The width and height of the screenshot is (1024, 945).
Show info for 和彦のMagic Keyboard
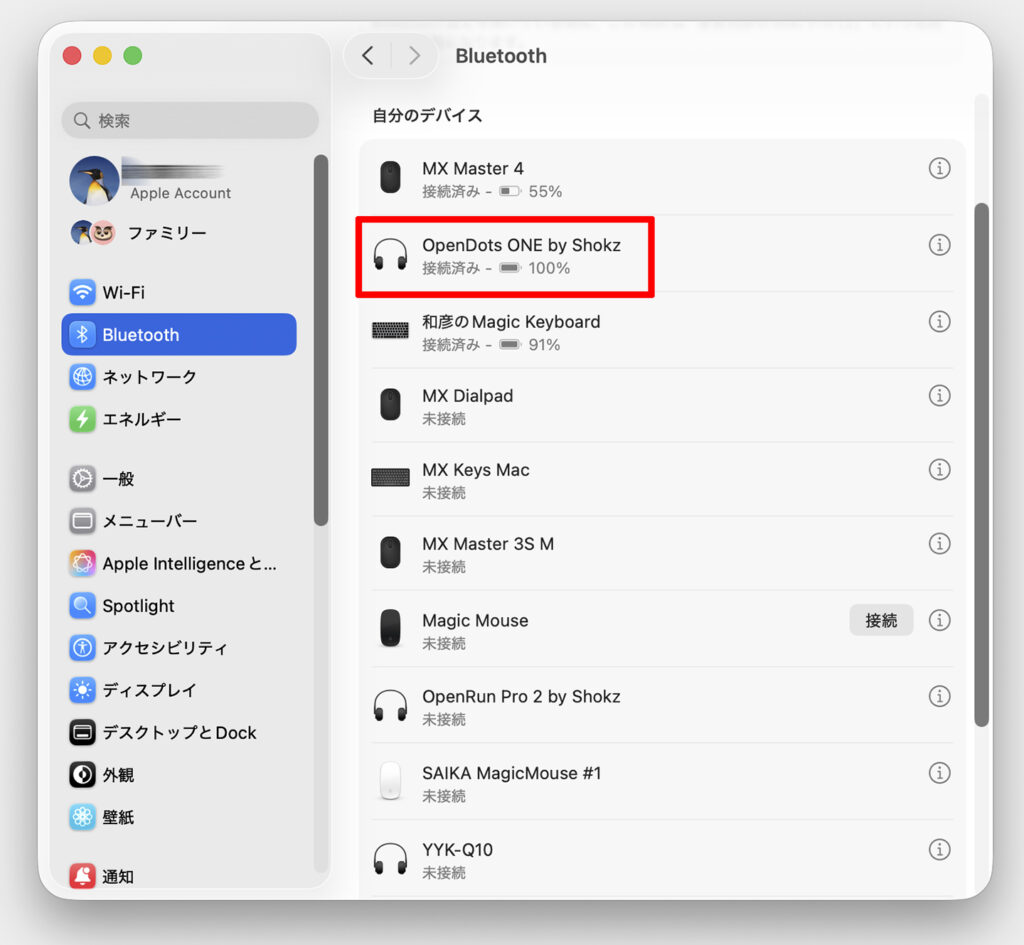click(939, 321)
